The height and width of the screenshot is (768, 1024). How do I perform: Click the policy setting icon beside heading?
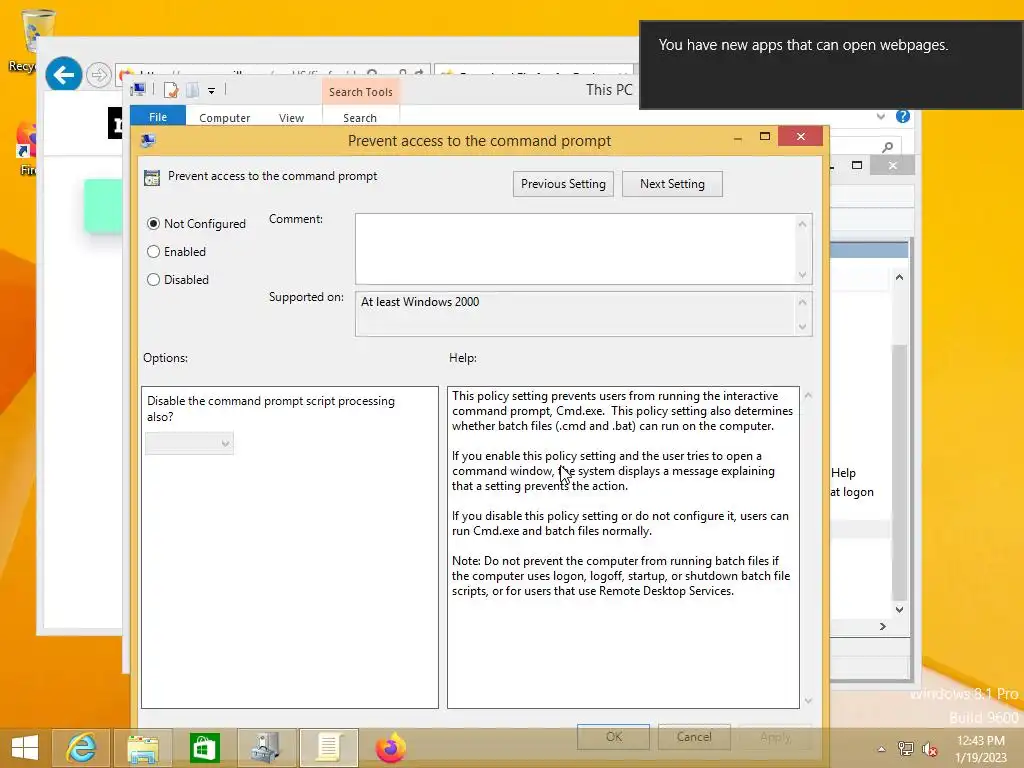152,178
